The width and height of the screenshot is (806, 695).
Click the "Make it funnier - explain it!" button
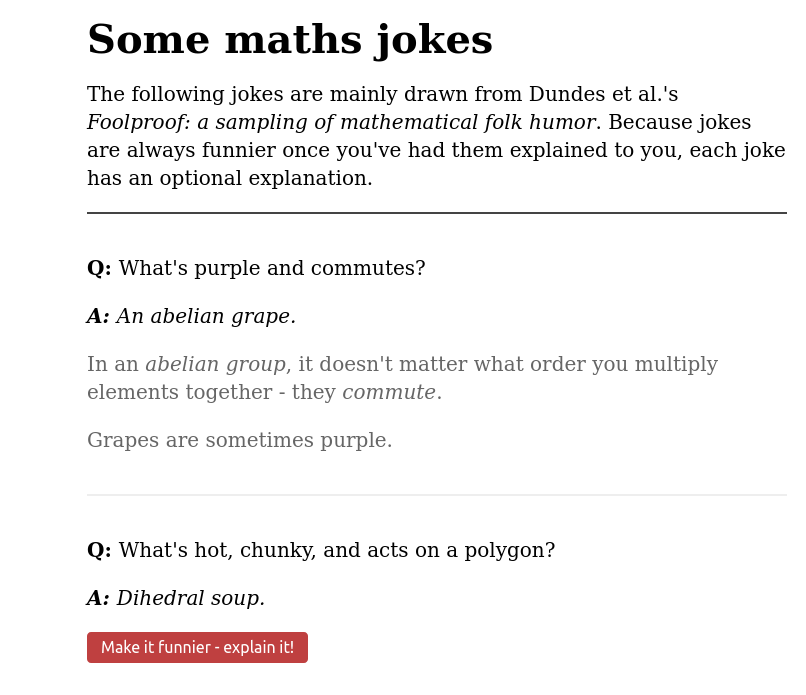click(x=197, y=647)
